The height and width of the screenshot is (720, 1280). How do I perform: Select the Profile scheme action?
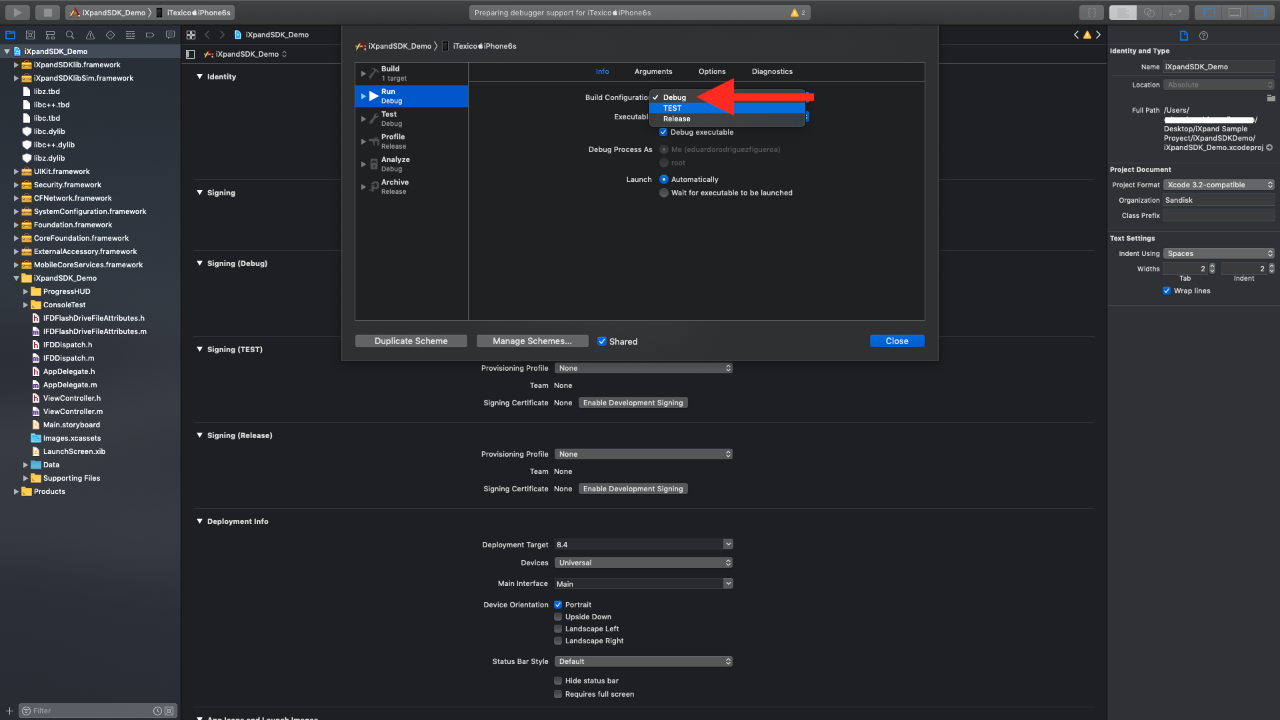click(412, 141)
